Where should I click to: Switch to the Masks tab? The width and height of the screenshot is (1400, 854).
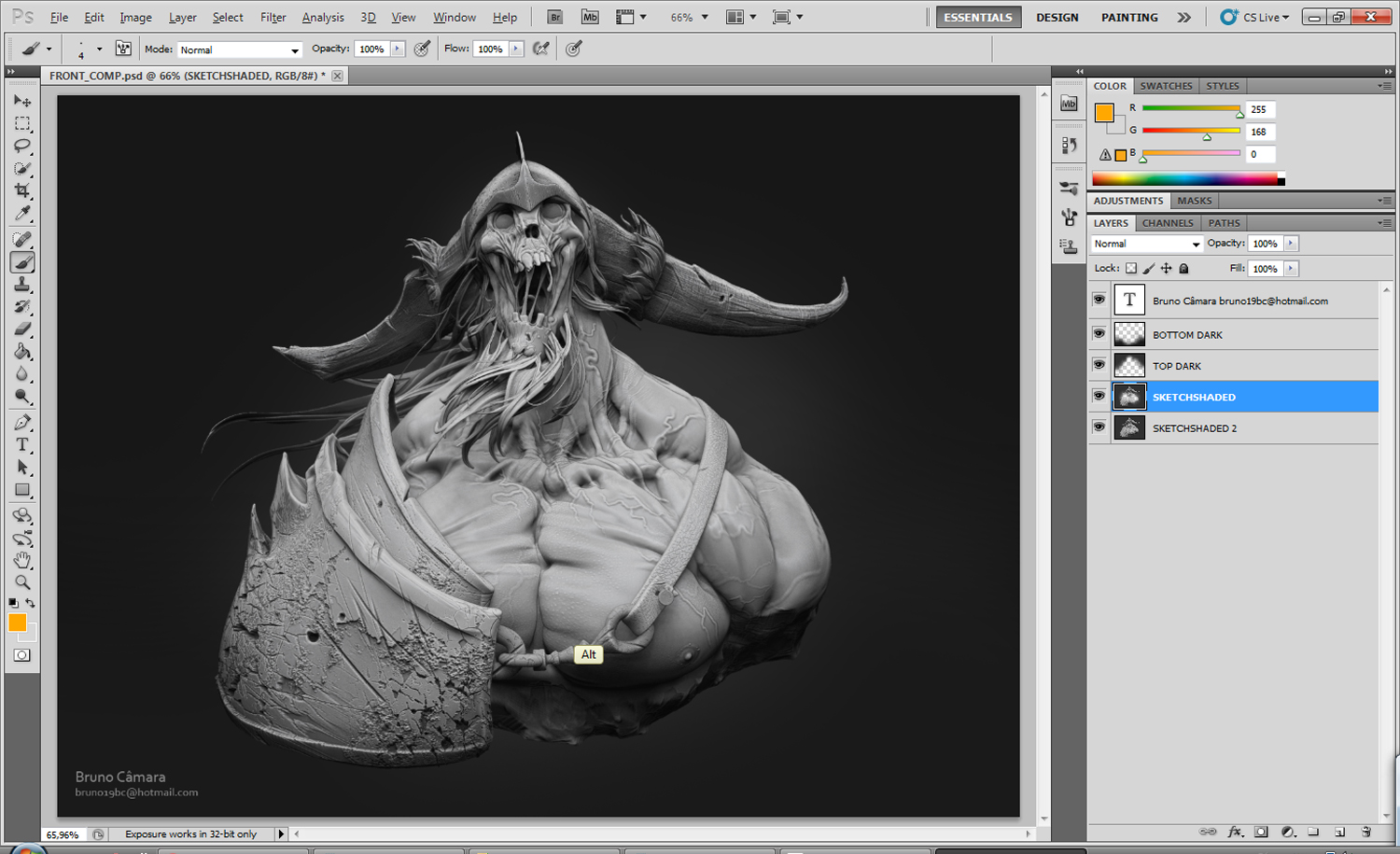[1194, 201]
